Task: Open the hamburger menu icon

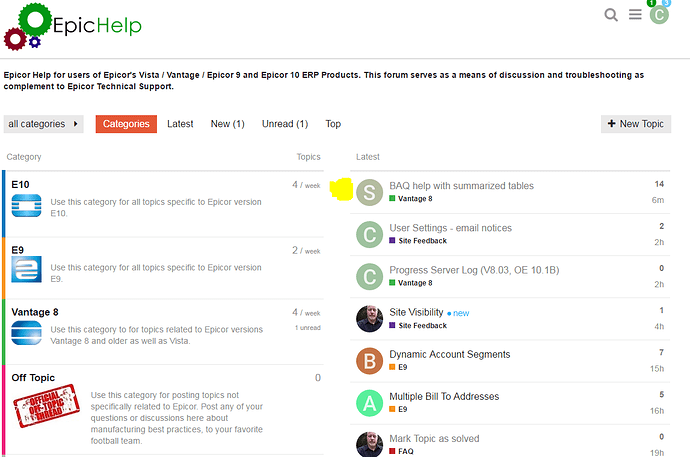Action: 635,15
